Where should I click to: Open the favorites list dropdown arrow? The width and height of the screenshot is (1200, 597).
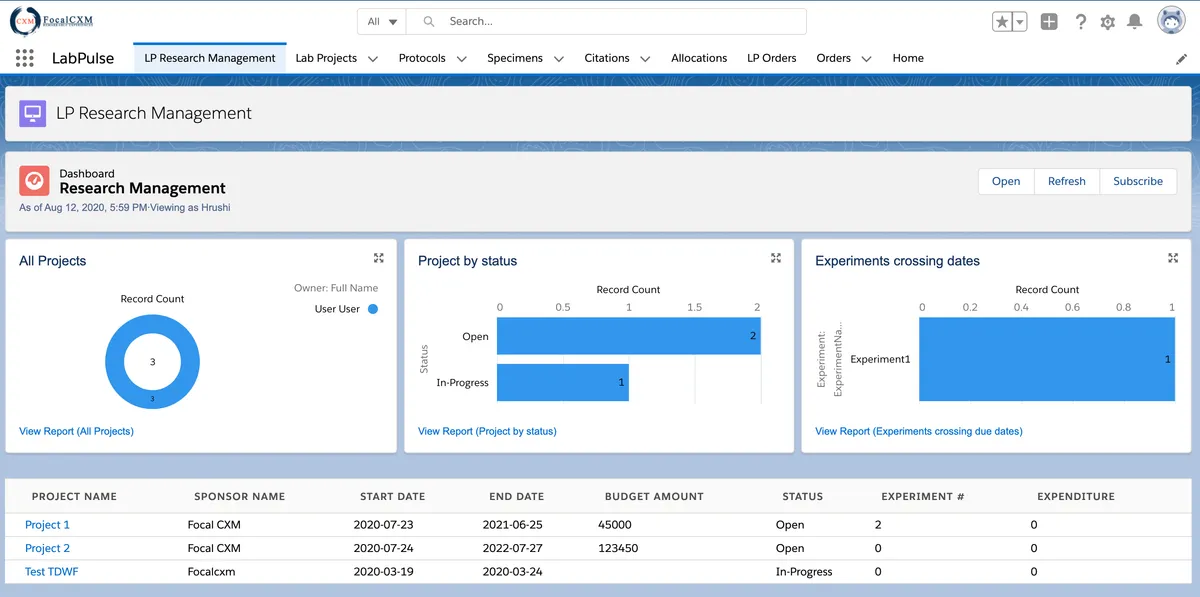tap(1019, 21)
